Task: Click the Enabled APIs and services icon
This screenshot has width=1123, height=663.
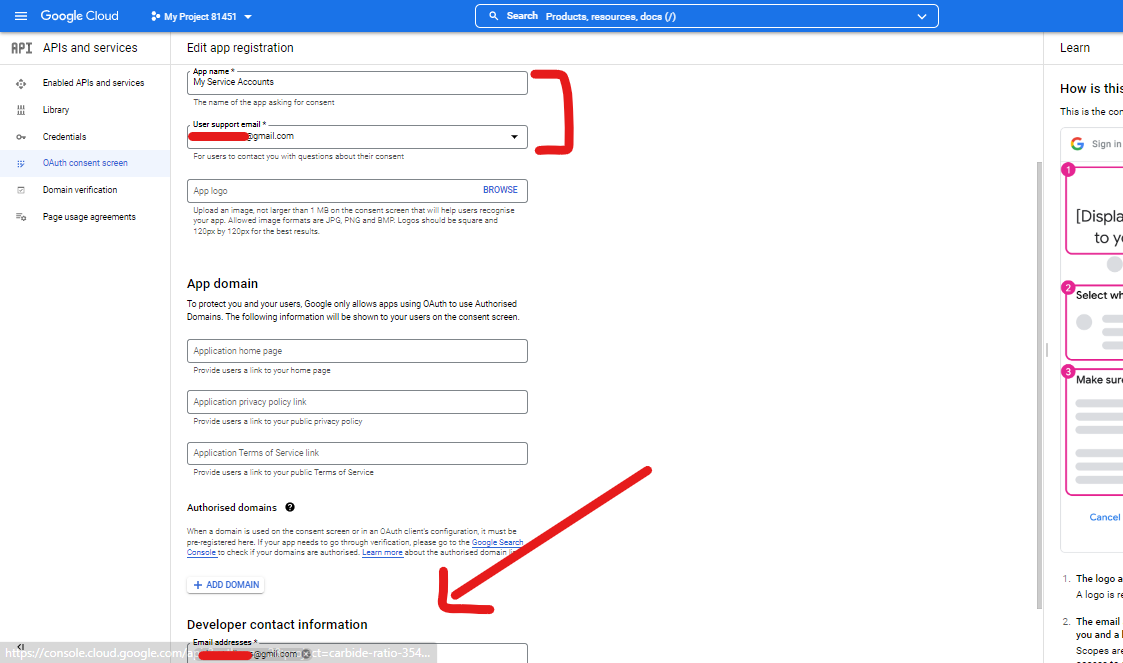Action: coord(21,84)
